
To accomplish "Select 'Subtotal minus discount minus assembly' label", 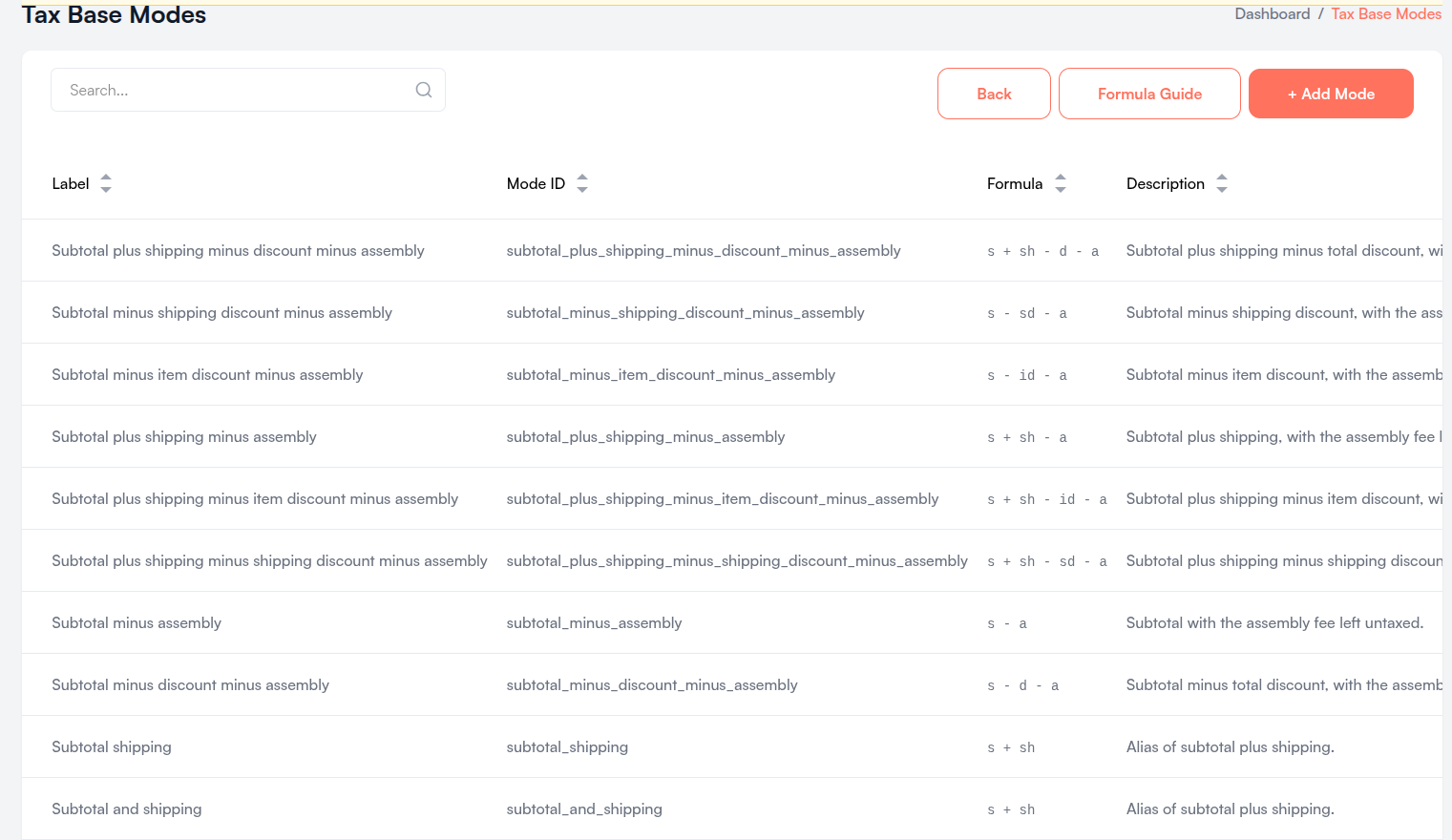I will click(190, 684).
